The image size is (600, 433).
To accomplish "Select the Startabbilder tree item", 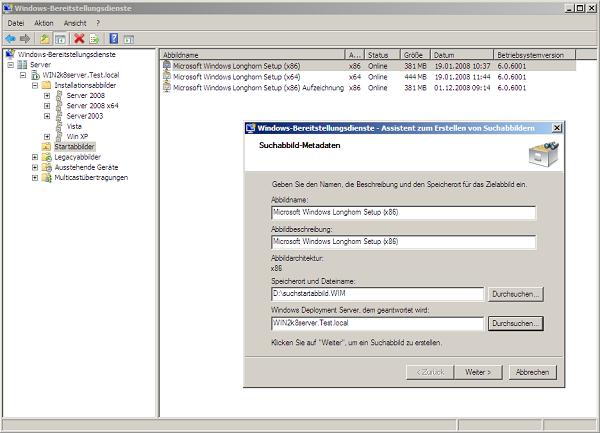I will [x=74, y=147].
